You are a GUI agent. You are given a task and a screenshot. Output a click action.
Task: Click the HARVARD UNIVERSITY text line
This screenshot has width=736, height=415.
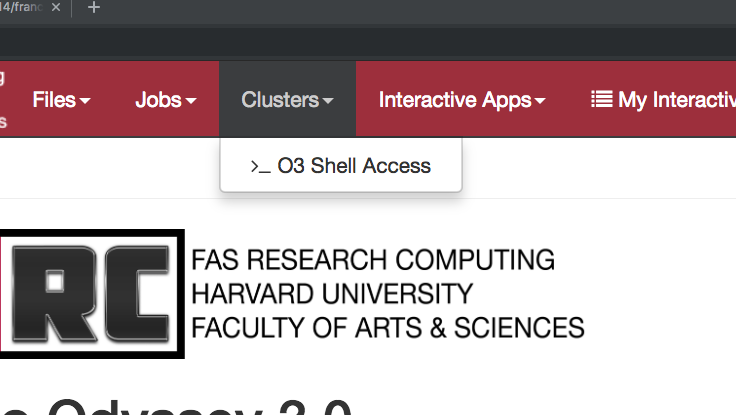pos(332,294)
